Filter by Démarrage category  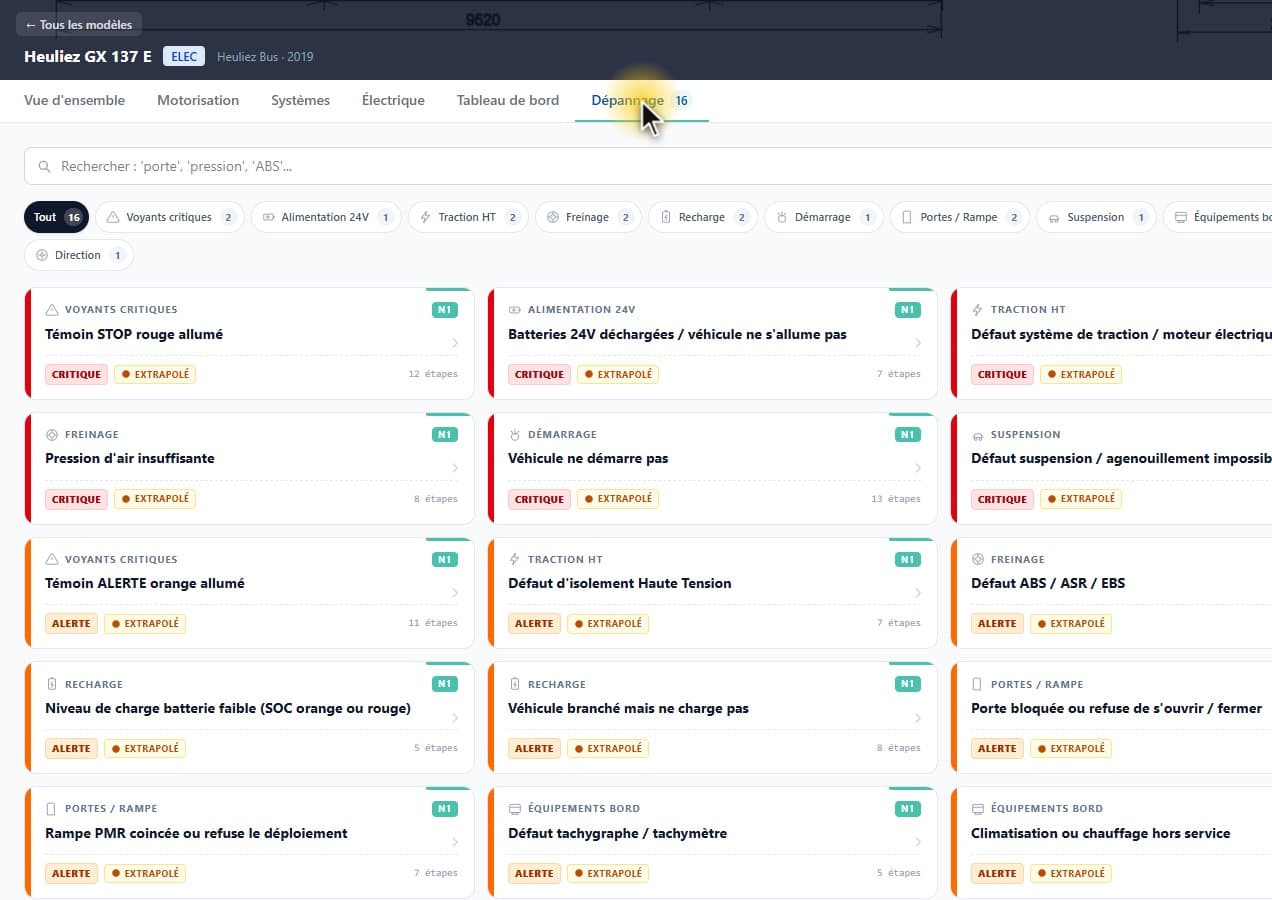click(x=824, y=217)
